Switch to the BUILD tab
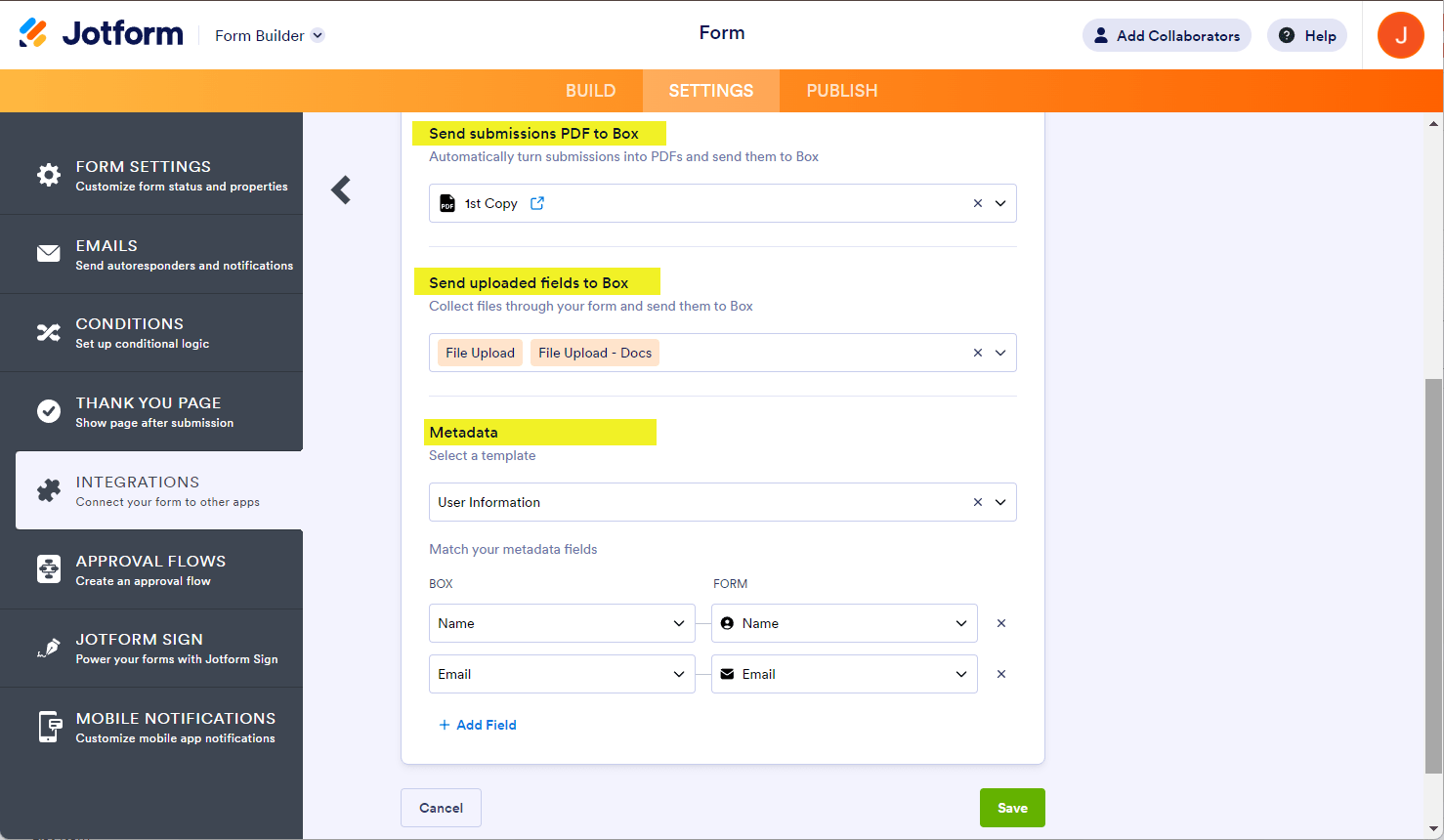The image size is (1444, 840). pyautogui.click(x=590, y=91)
